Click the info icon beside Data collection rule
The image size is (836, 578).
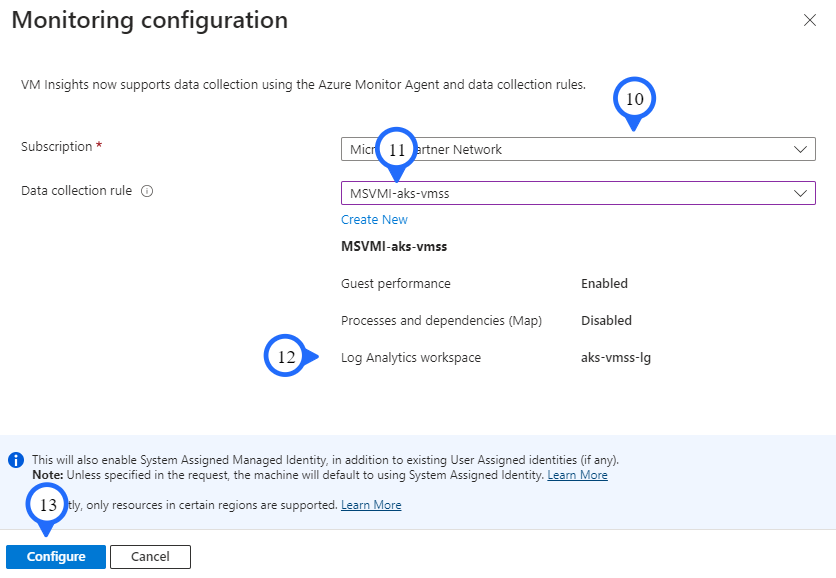tap(147, 191)
